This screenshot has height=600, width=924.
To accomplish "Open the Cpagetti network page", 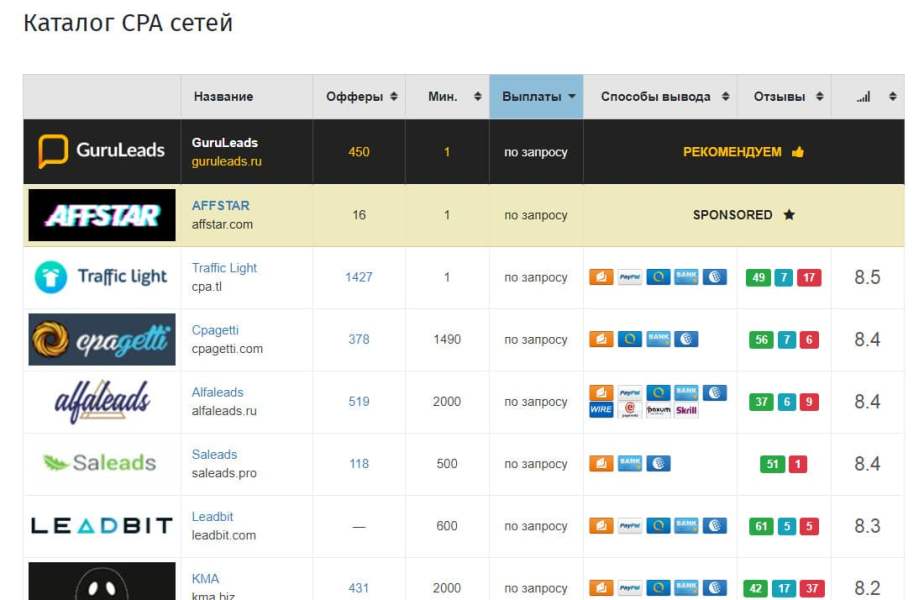I will (215, 330).
